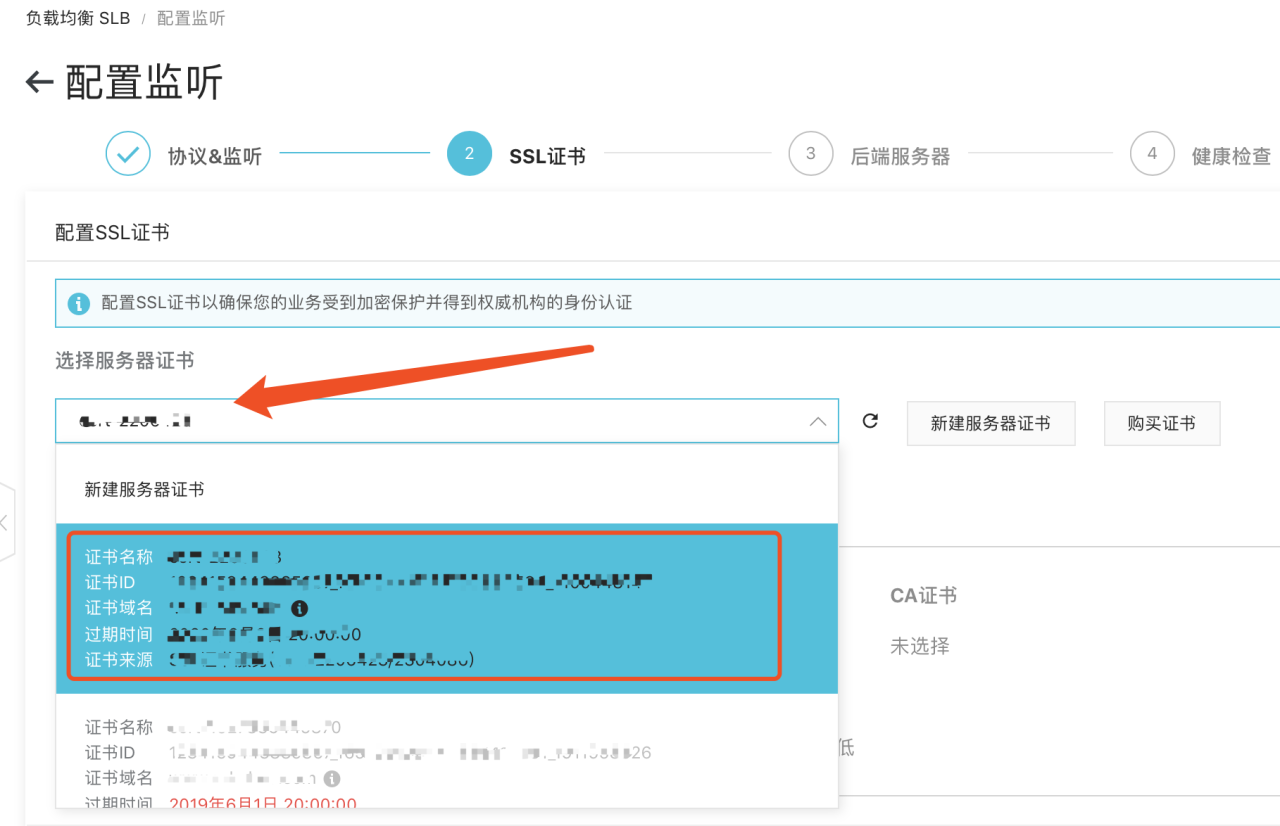Viewport: 1280px width, 826px height.
Task: Open step 3 circle for 后端服务器
Action: 810,154
